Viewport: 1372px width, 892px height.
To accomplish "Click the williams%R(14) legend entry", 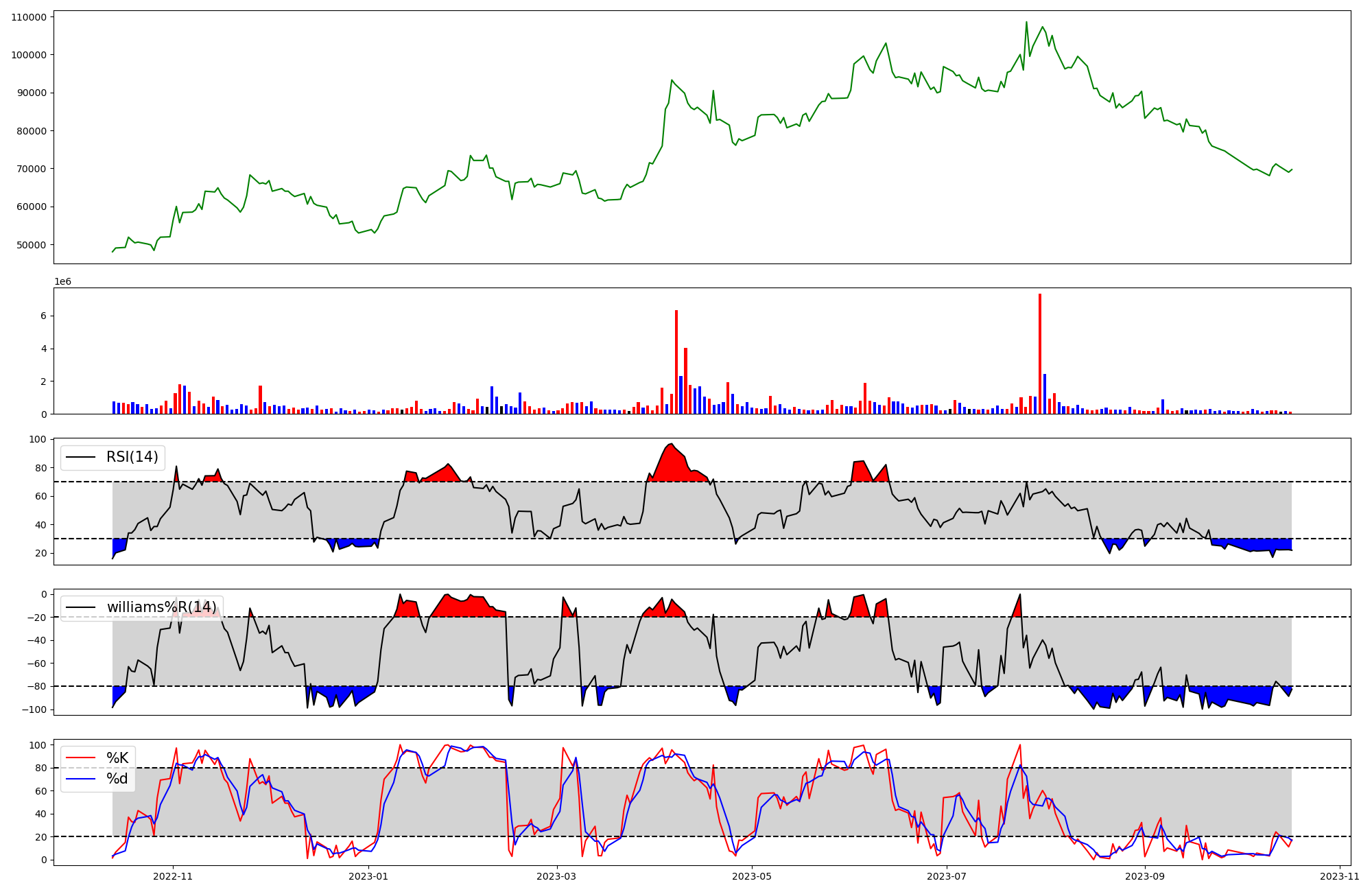I will (161, 607).
